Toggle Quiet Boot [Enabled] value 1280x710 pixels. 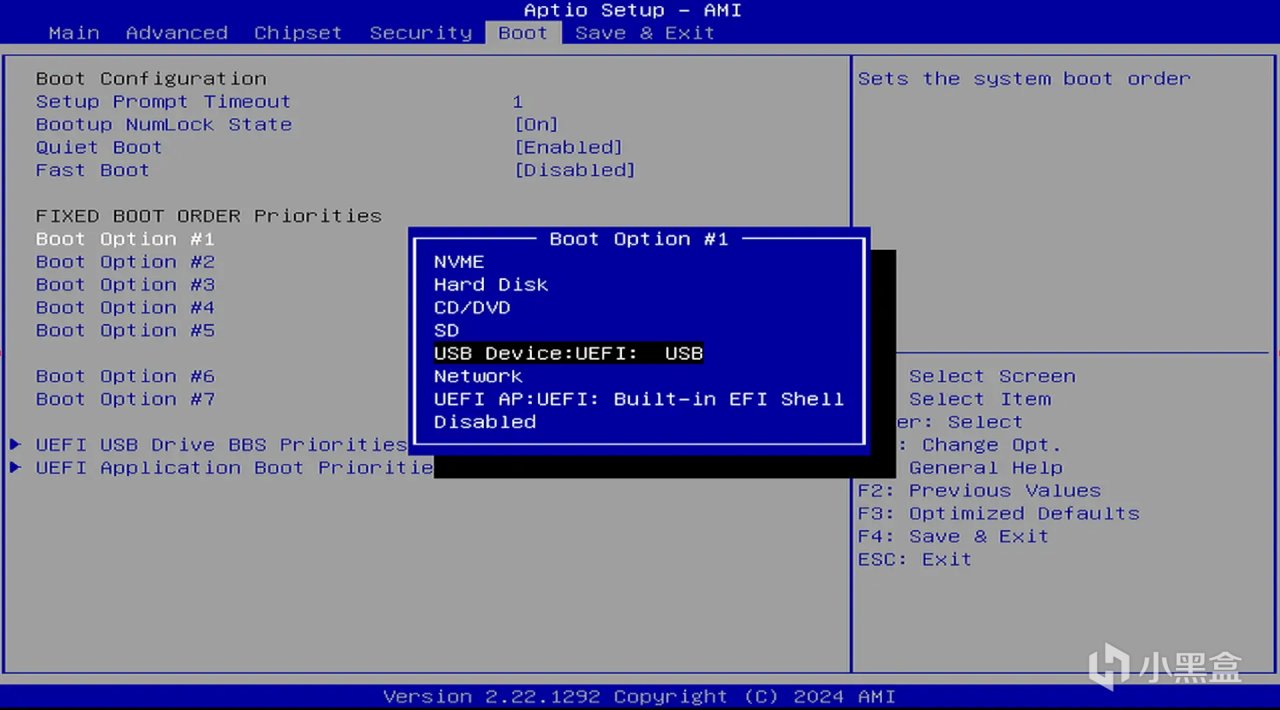coord(568,148)
